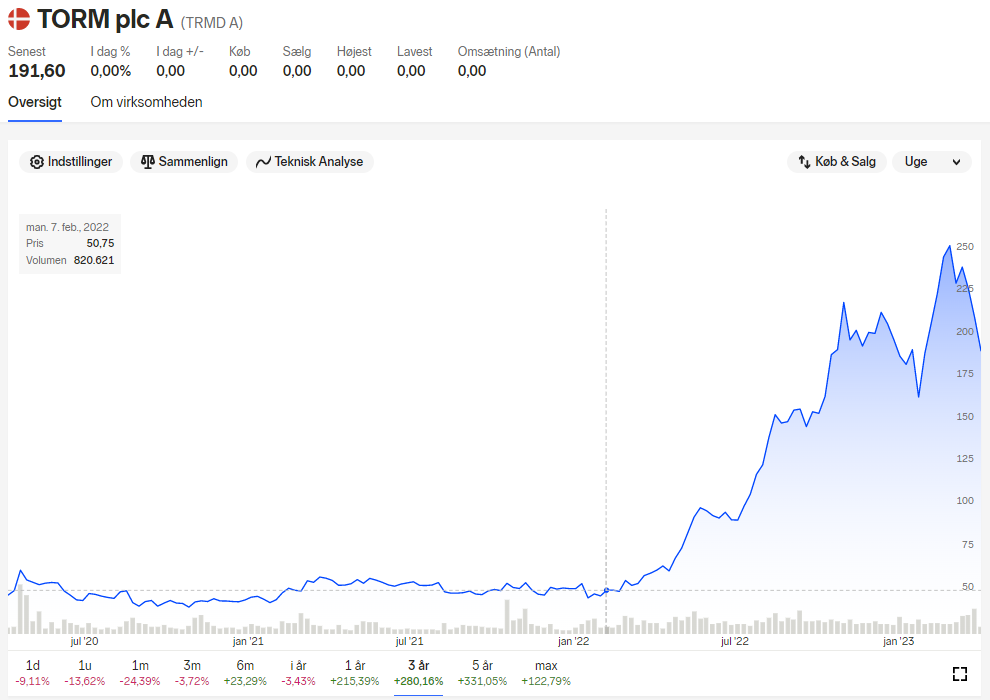This screenshot has height=700, width=990.
Task: Click the 100 price axis label
Action: [x=965, y=501]
